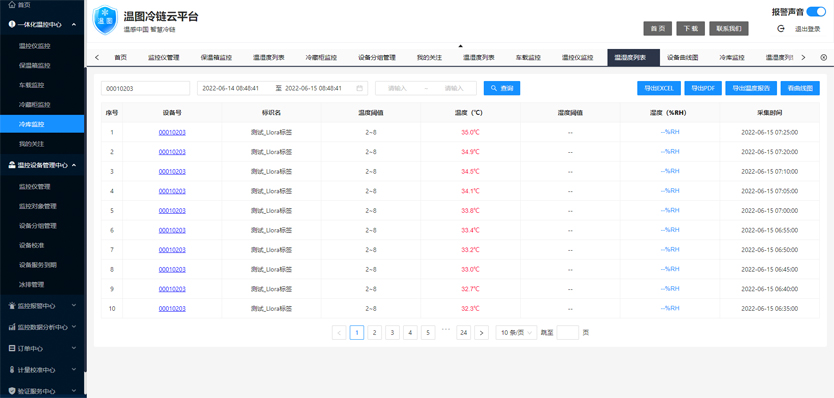The height and width of the screenshot is (398, 834).
Task: Click the device number field containing 00010203
Action: (x=145, y=88)
